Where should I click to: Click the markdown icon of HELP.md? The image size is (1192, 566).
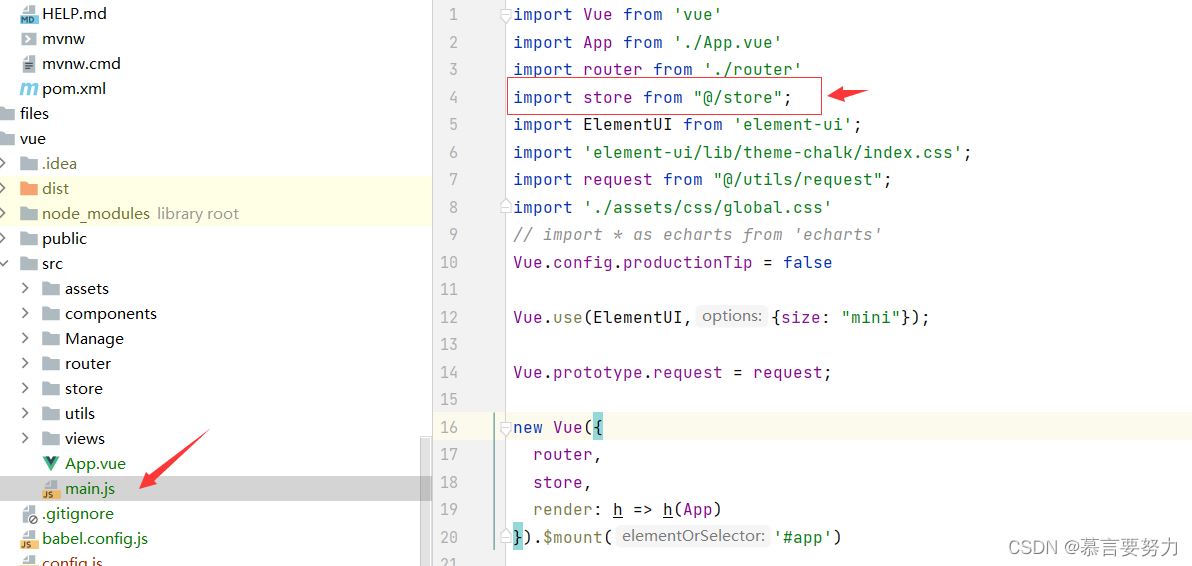tap(29, 14)
